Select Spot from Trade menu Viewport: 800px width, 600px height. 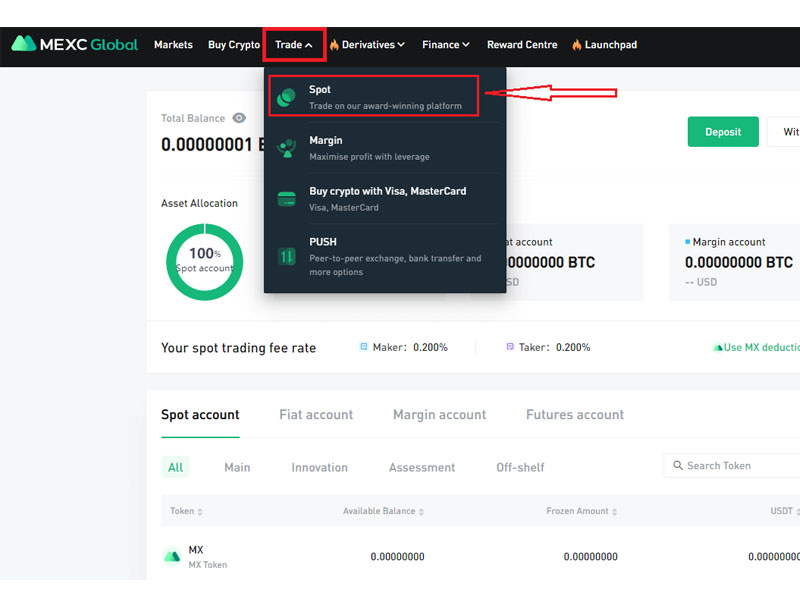pos(373,96)
